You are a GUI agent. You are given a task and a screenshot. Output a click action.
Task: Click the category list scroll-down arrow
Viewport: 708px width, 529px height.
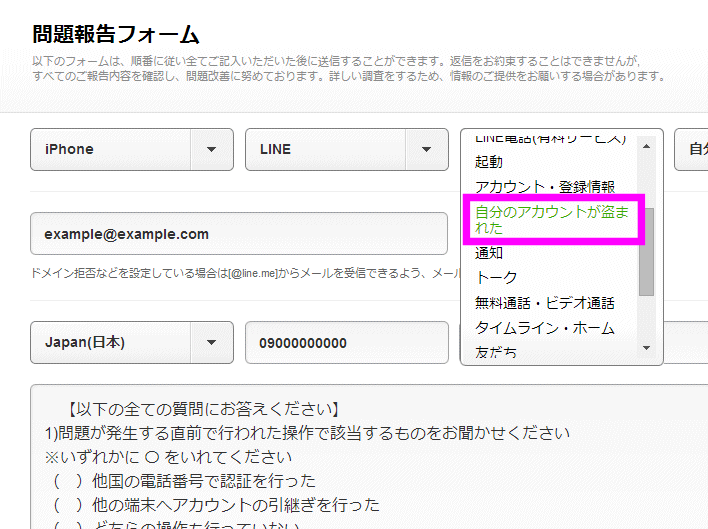coord(646,348)
